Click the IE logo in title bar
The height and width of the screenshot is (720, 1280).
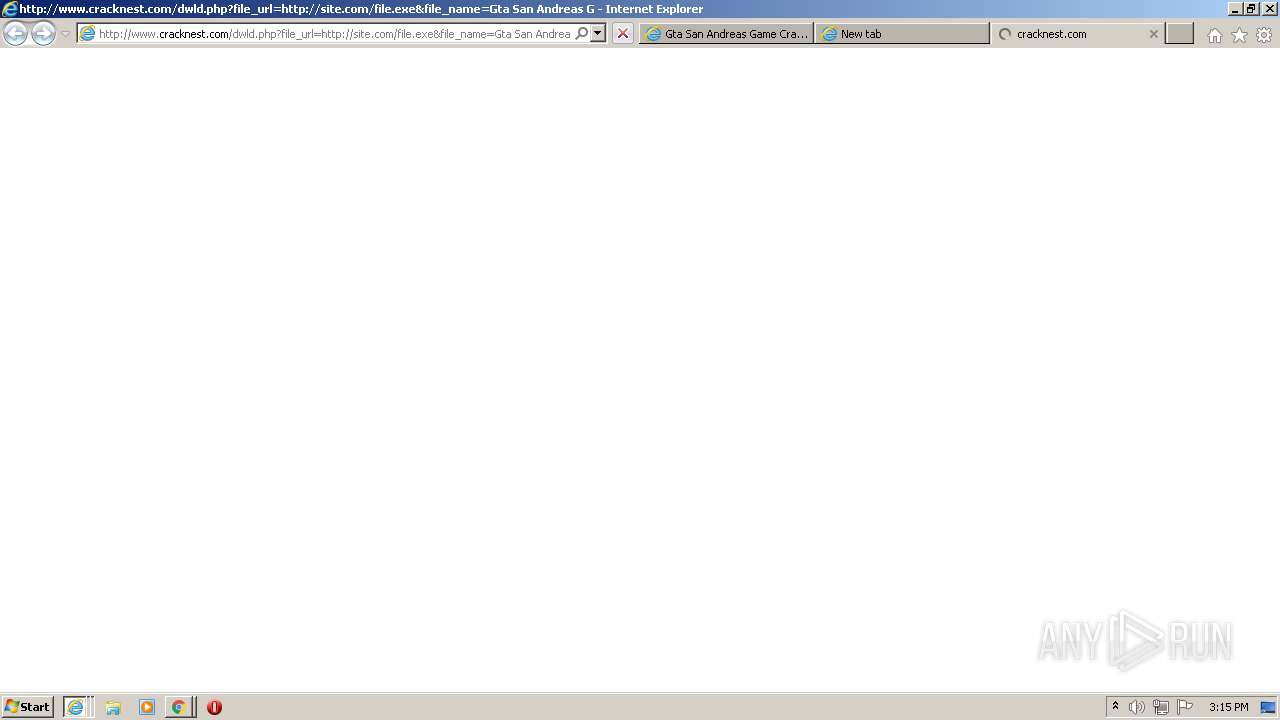(10, 9)
